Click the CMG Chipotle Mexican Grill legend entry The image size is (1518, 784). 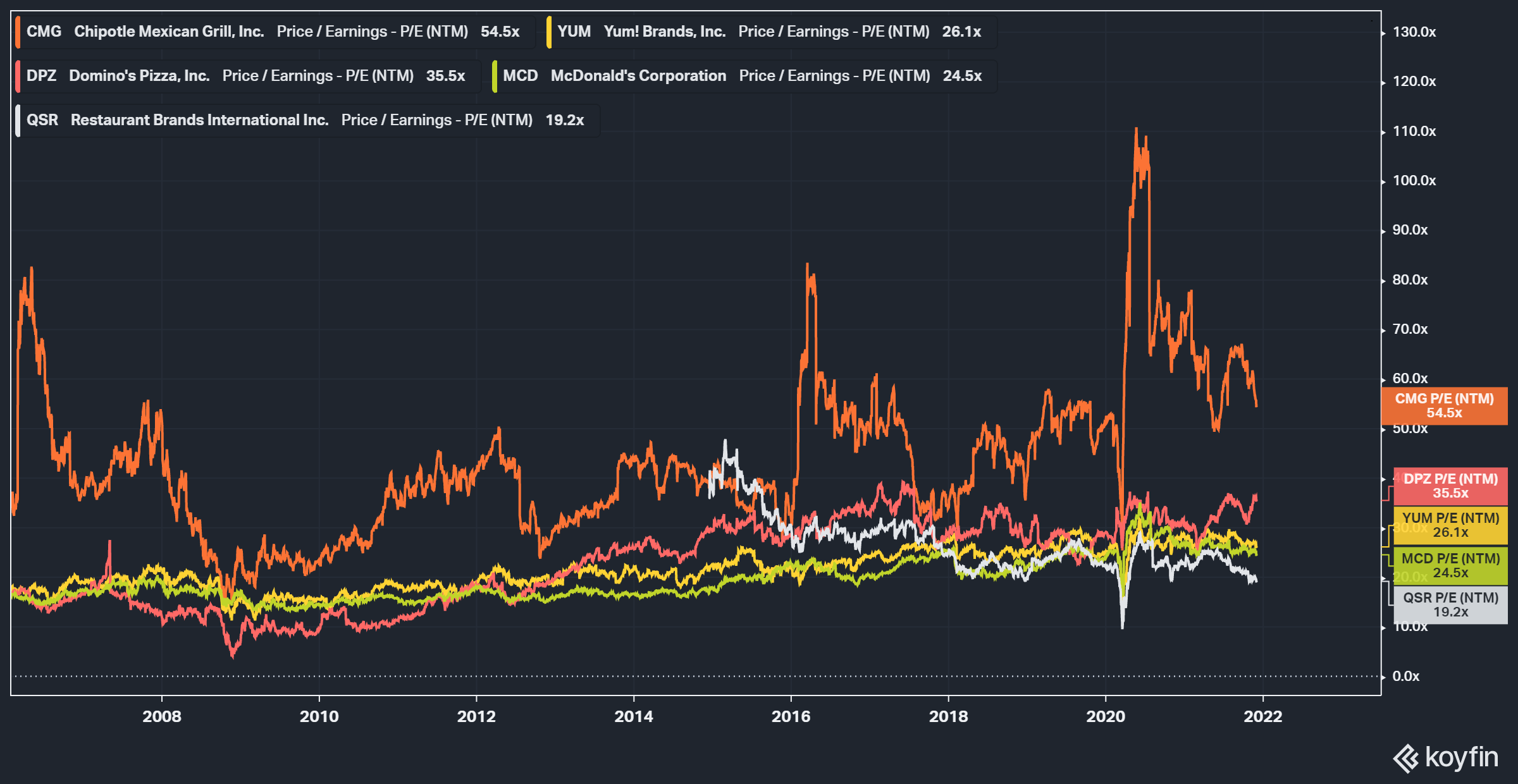pyautogui.click(x=275, y=32)
